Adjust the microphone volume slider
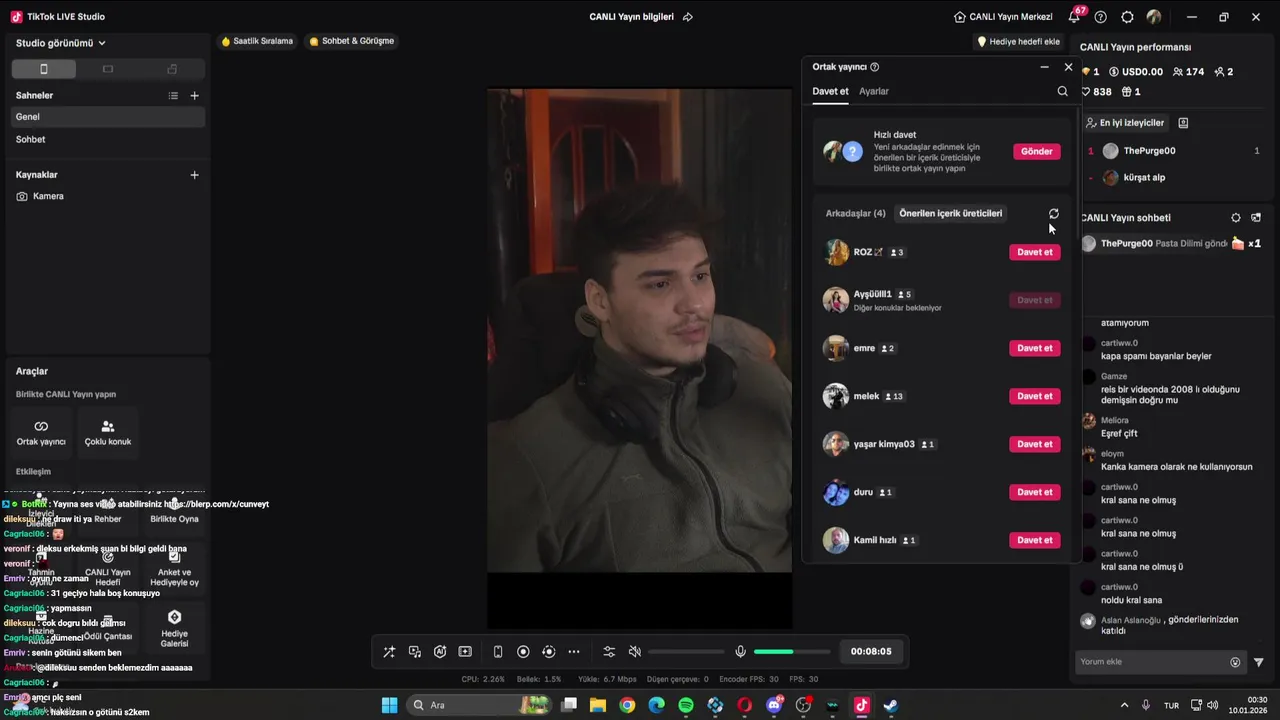This screenshot has height=720, width=1280. click(791, 652)
